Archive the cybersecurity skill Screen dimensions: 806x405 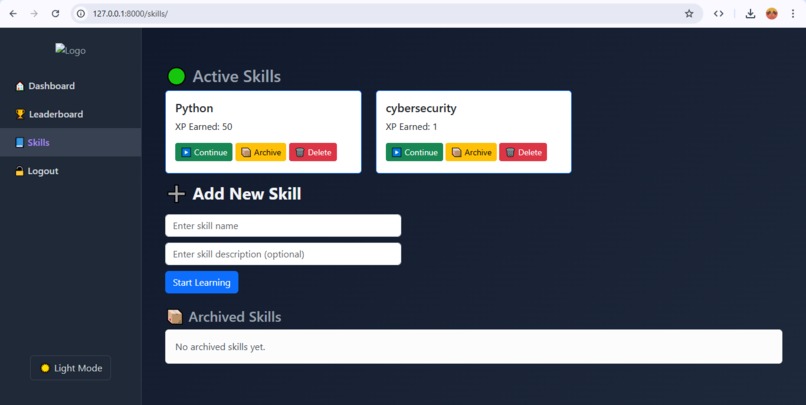point(471,152)
